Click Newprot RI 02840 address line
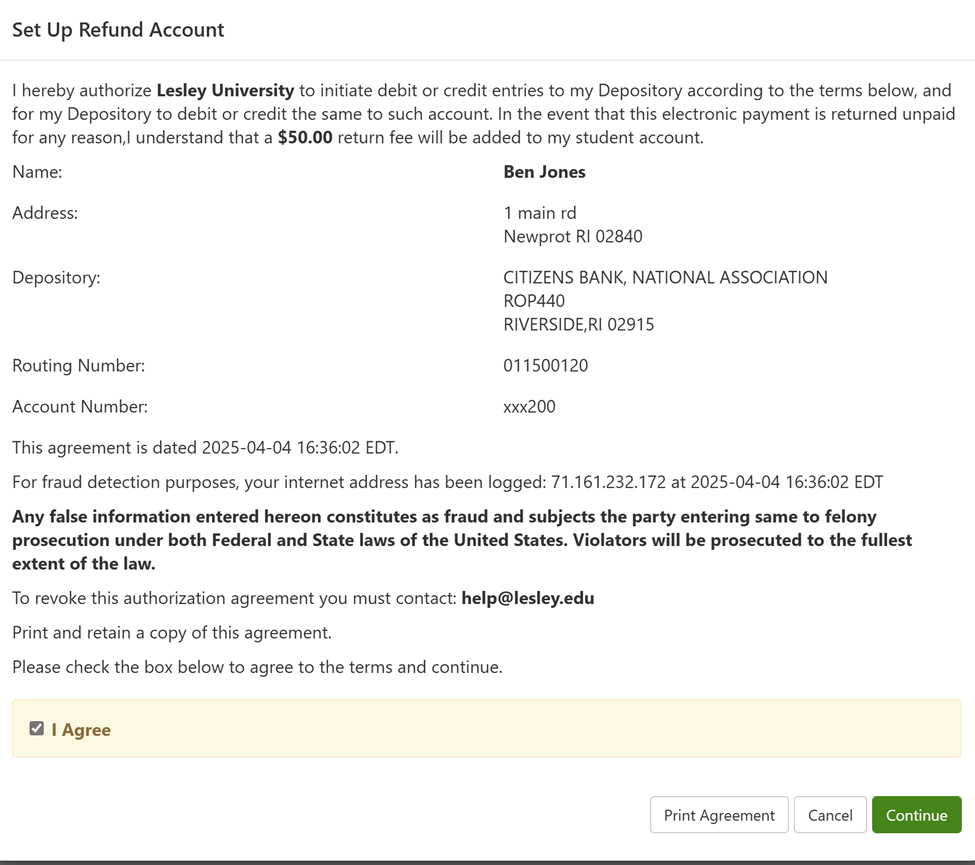Screen dimensions: 975x865 pyautogui.click(x=573, y=237)
